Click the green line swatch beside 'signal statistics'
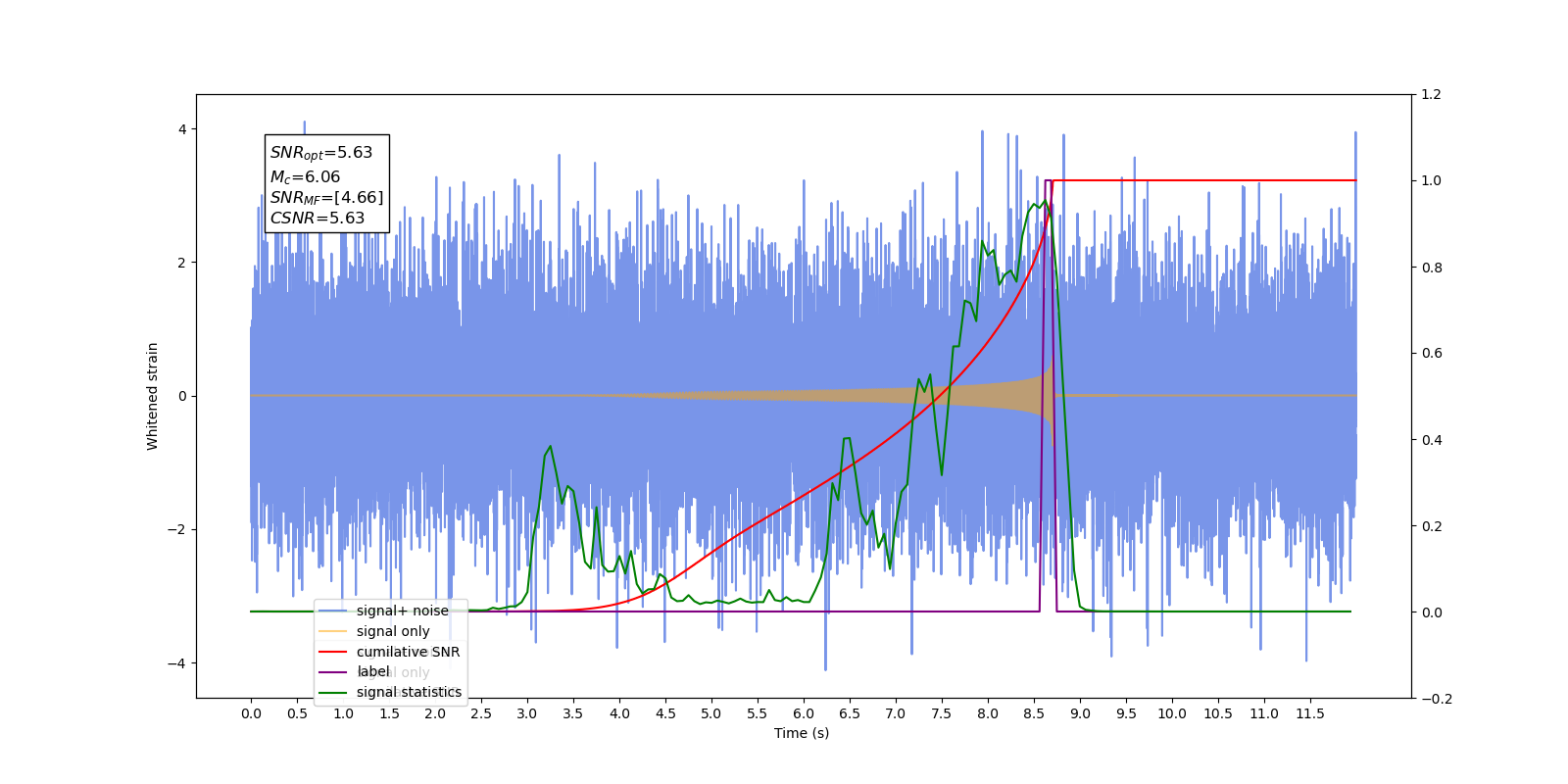This screenshot has width=1568, height=784. click(333, 692)
